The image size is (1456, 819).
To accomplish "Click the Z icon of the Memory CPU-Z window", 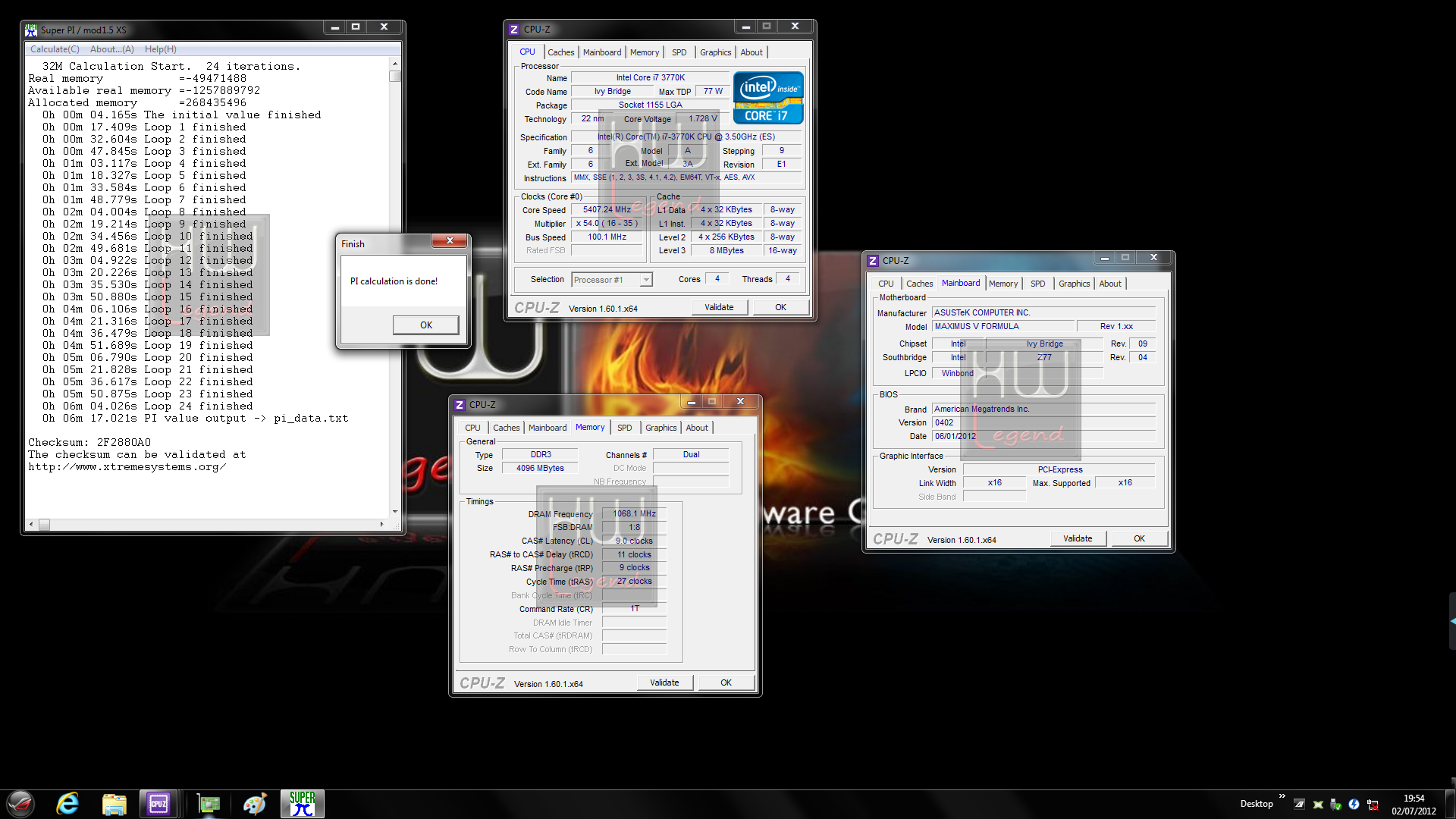I will [460, 405].
